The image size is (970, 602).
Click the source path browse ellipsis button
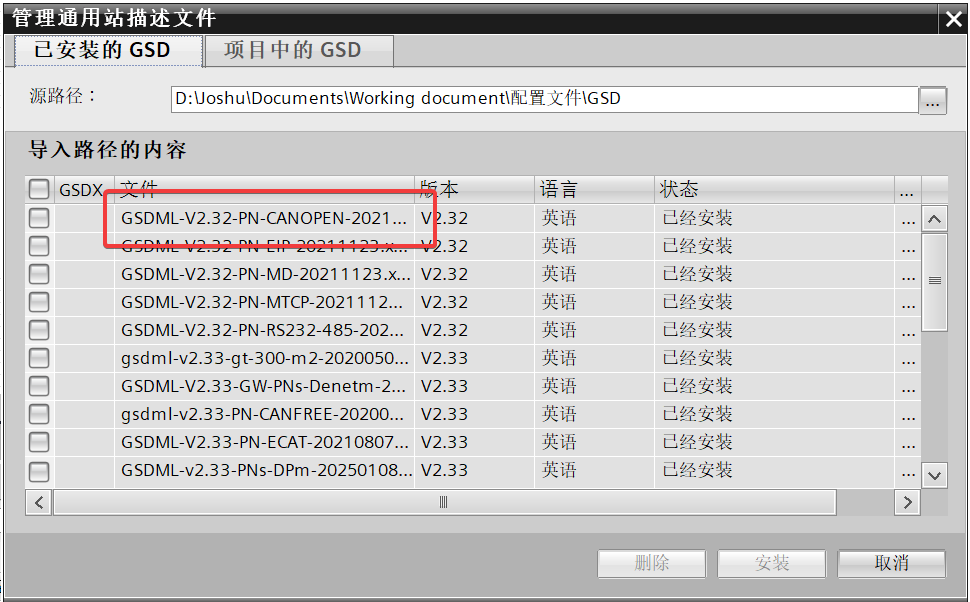(x=932, y=100)
